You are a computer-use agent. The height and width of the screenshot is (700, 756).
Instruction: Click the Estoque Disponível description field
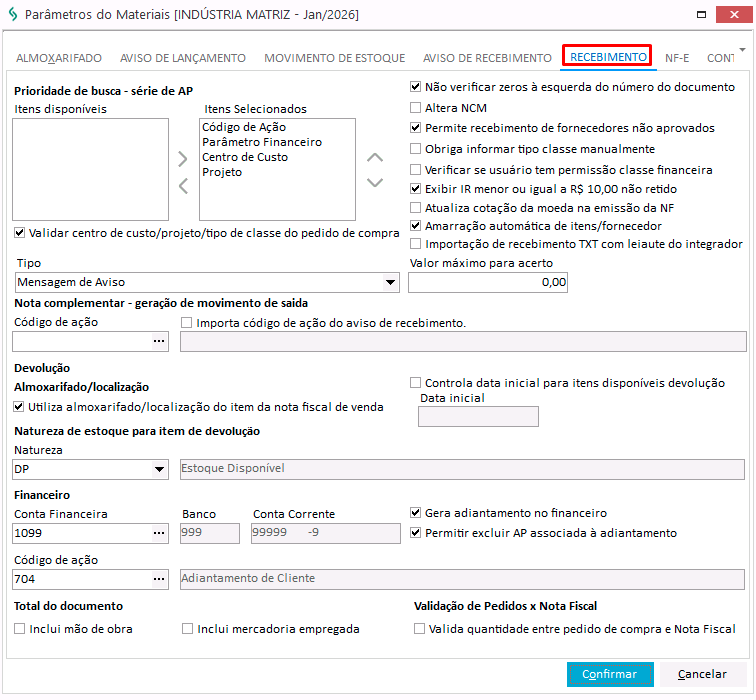462,469
